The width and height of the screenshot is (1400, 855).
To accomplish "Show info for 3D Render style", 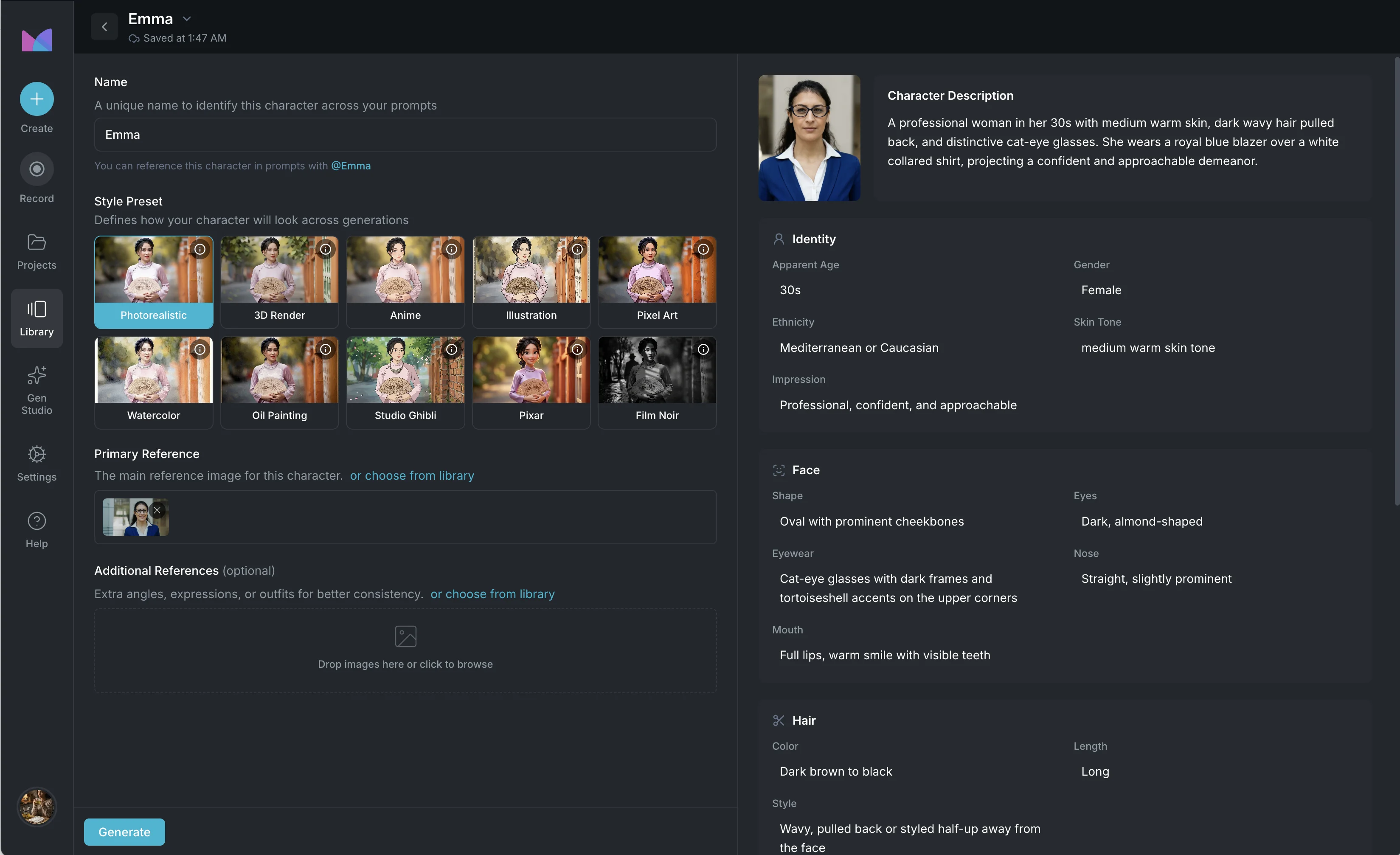I will (x=326, y=249).
